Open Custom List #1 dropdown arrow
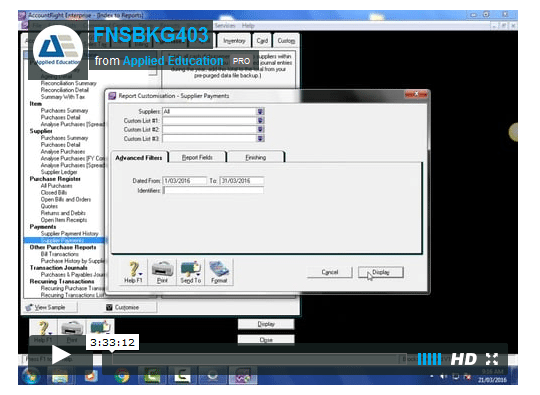 point(261,121)
